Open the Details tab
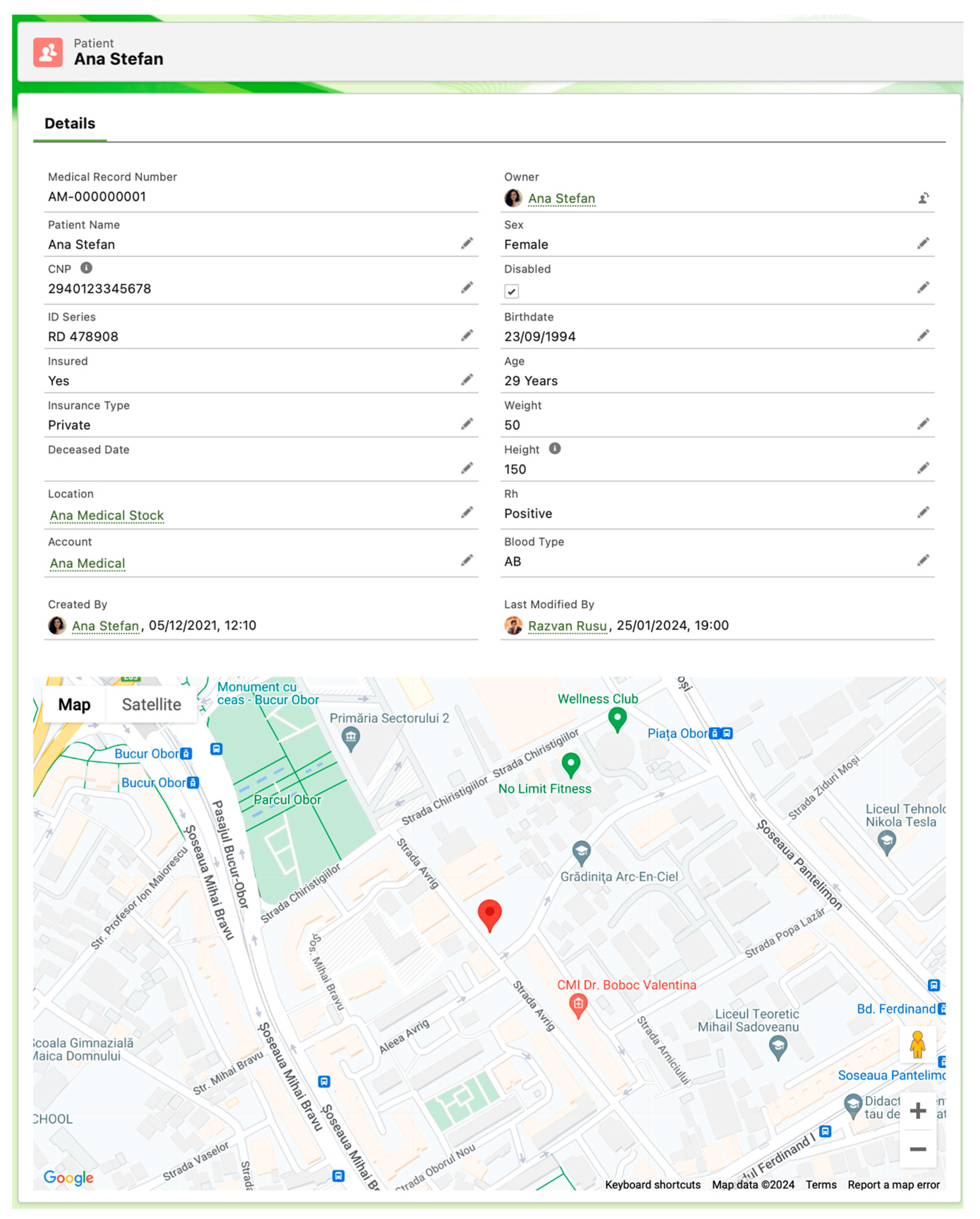Image resolution: width=980 pixels, height=1219 pixels. 70,123
